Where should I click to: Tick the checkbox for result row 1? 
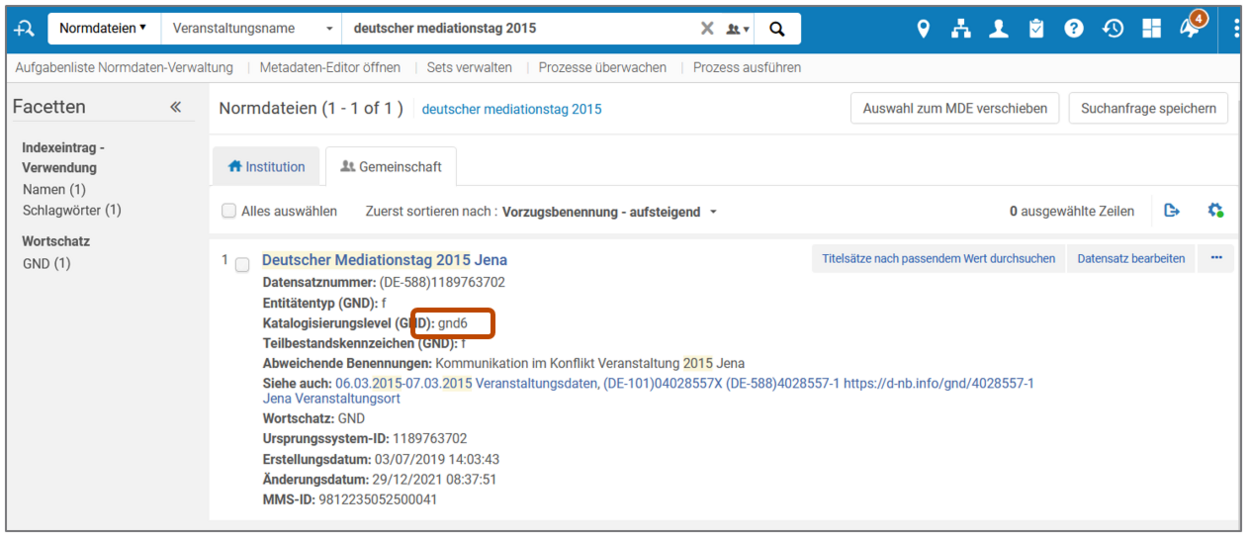click(242, 265)
